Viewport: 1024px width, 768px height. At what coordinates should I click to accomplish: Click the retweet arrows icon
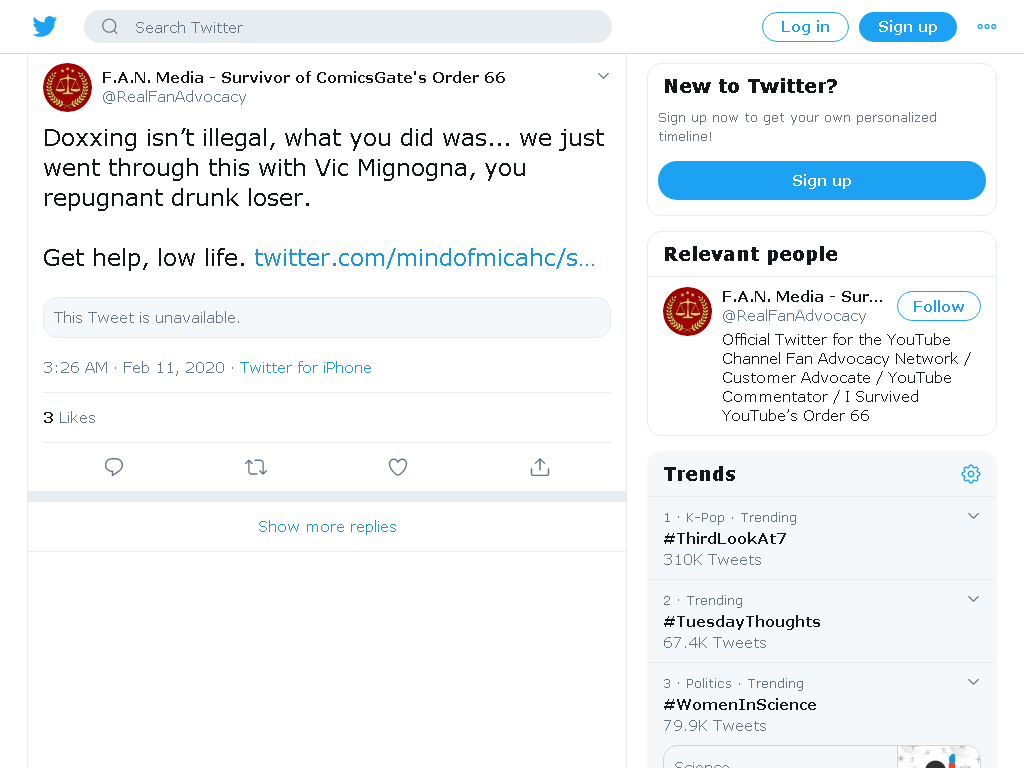click(256, 467)
